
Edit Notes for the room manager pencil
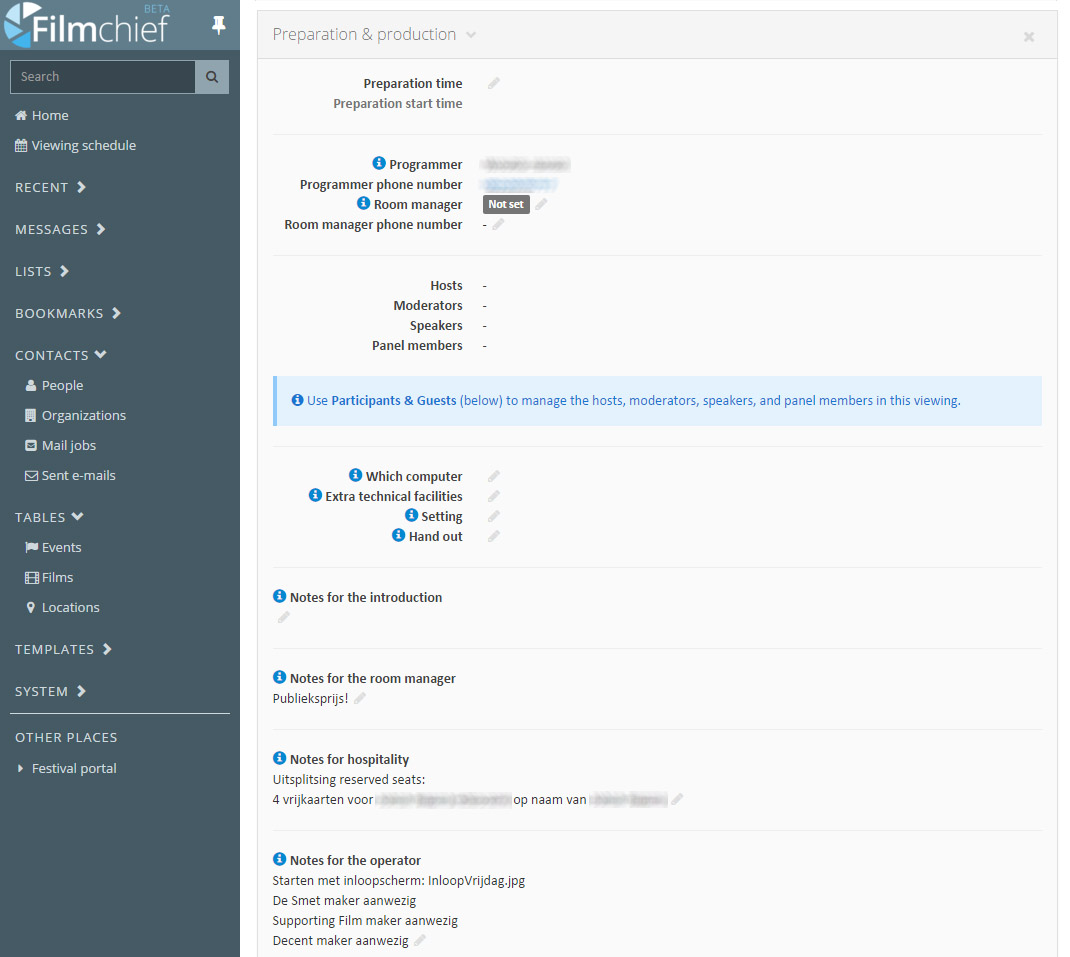pos(360,699)
